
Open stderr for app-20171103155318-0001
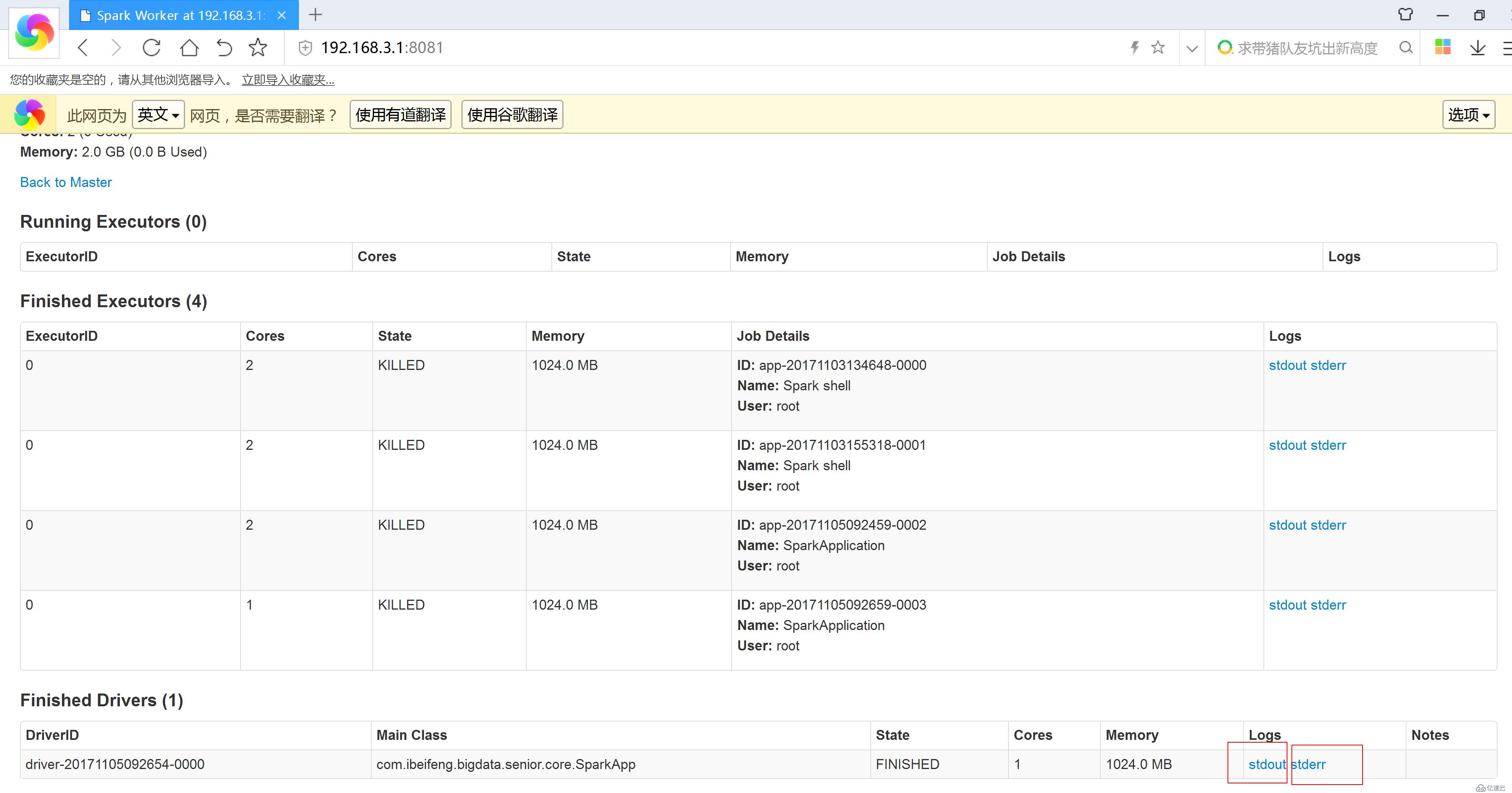click(x=1328, y=445)
